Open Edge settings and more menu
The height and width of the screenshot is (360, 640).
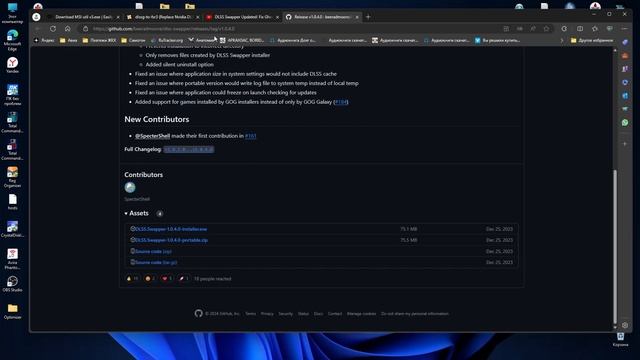click(x=624, y=29)
